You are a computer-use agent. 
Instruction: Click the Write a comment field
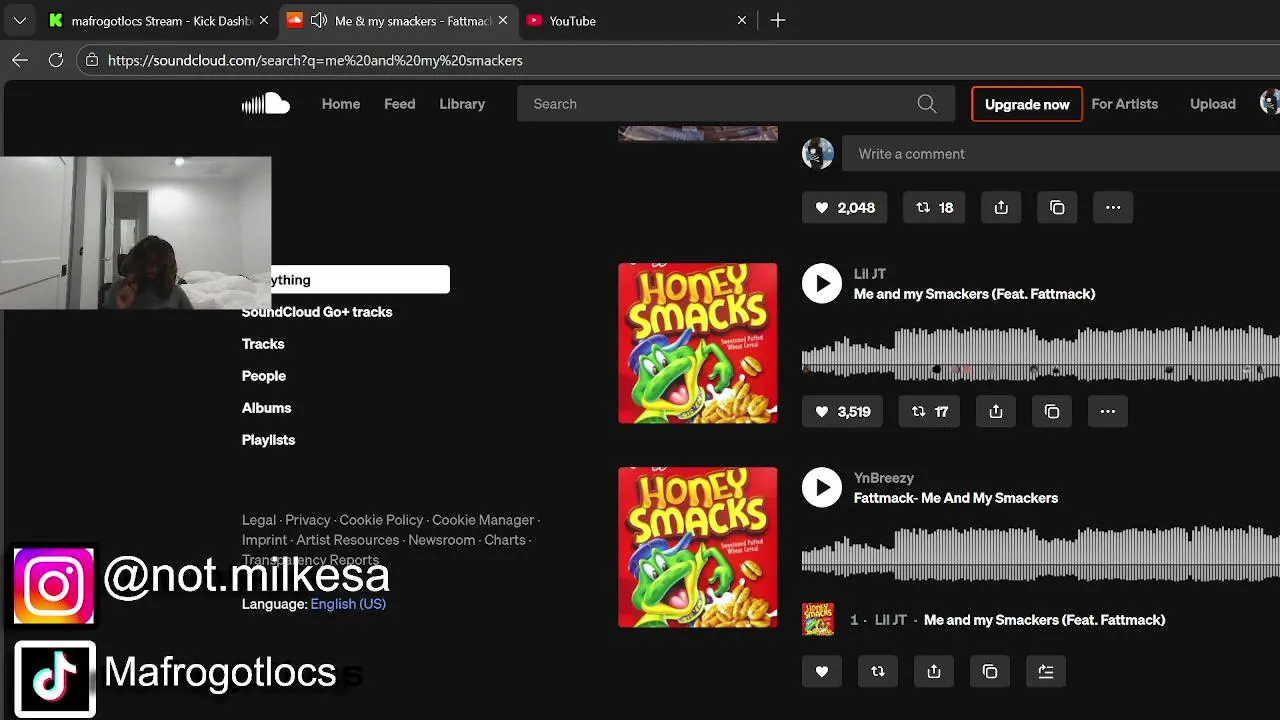1061,154
